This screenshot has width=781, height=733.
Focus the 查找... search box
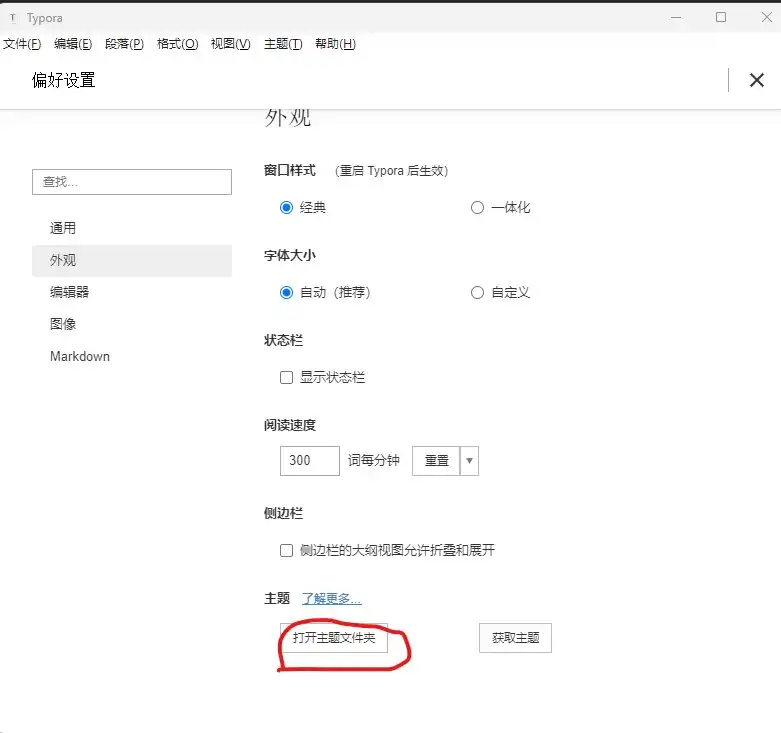coord(132,182)
